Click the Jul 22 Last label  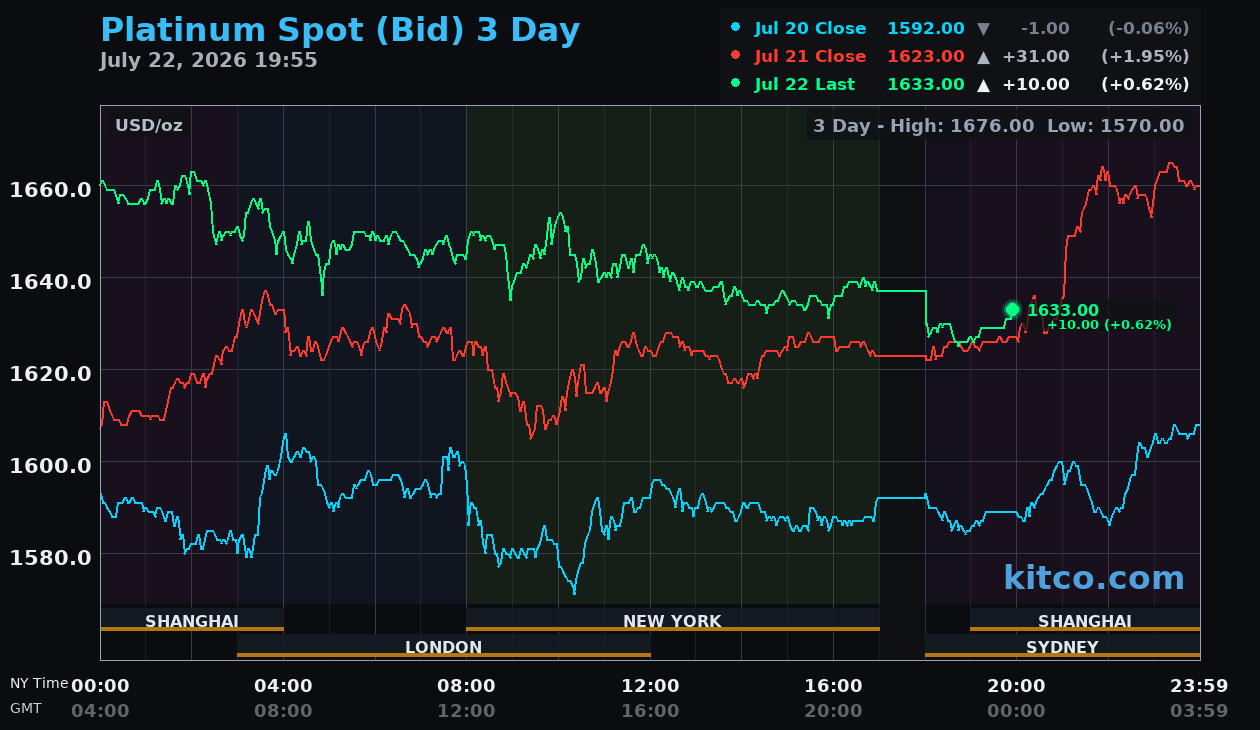tap(805, 85)
